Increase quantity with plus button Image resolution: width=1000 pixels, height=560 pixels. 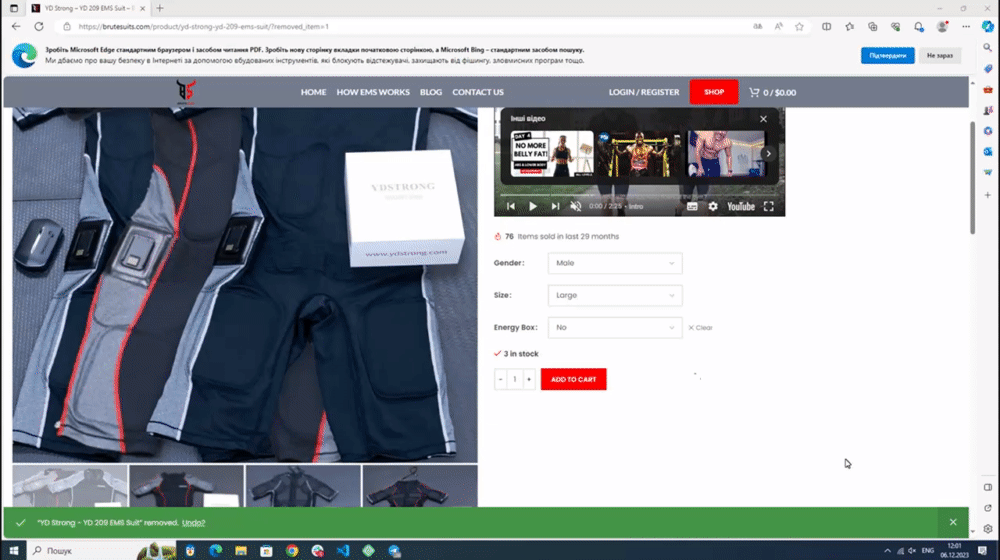point(529,379)
